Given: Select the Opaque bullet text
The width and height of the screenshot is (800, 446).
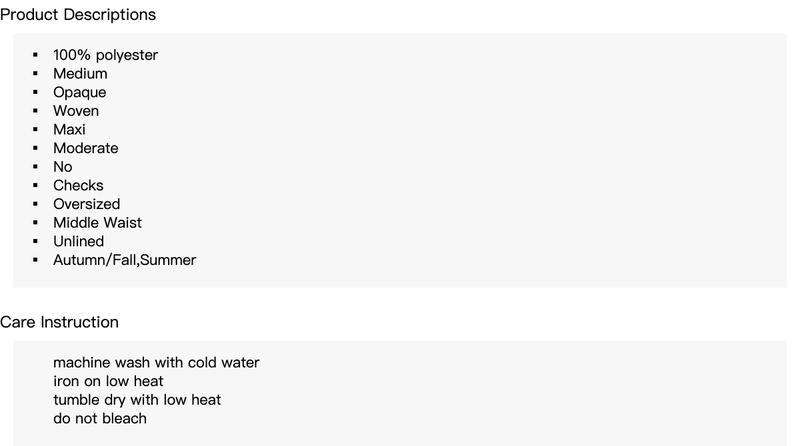Looking at the screenshot, I should pos(80,92).
